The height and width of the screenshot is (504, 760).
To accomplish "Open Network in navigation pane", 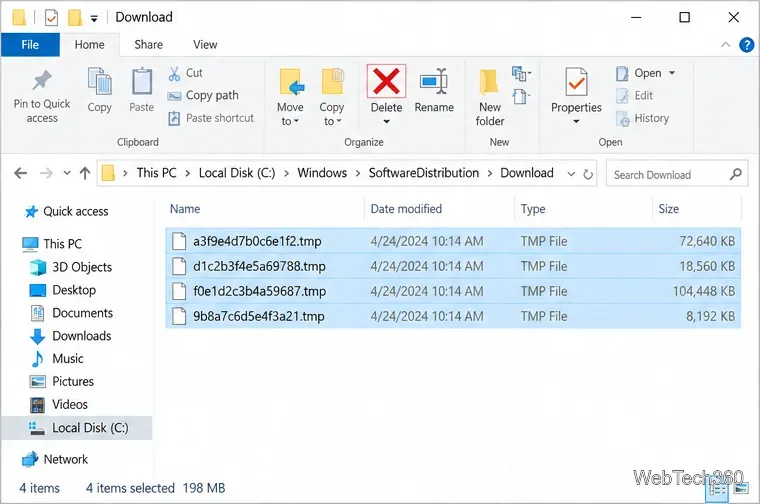I will (55, 459).
